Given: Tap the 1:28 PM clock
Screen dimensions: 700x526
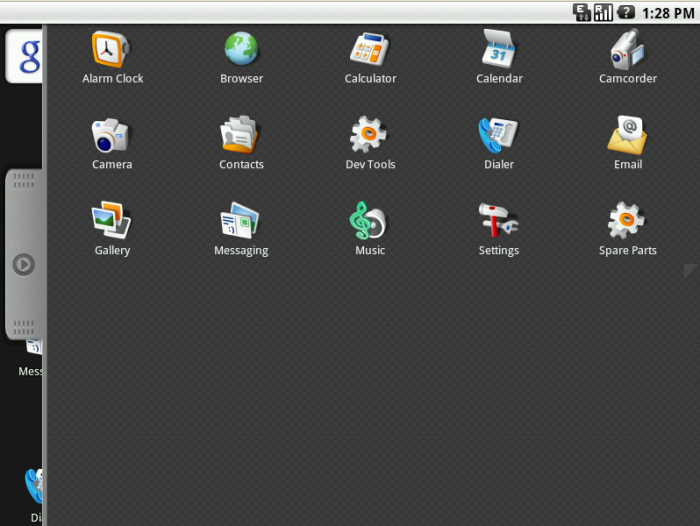Looking at the screenshot, I should coord(668,13).
